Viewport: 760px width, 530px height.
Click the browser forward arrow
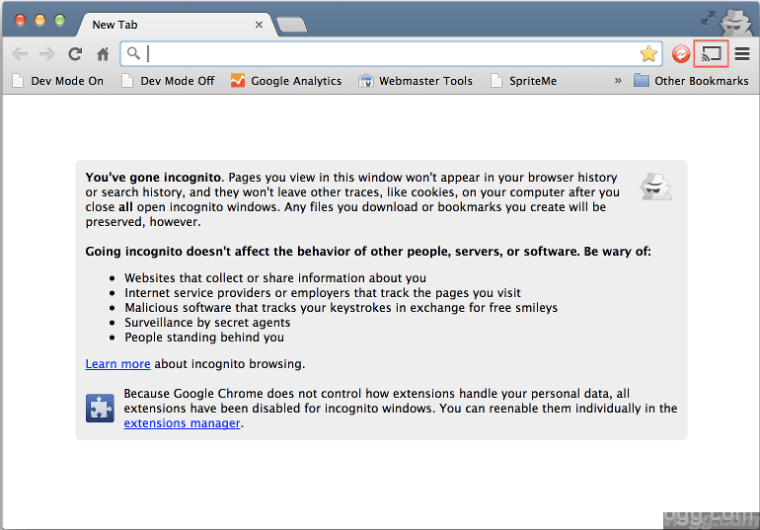click(x=47, y=53)
